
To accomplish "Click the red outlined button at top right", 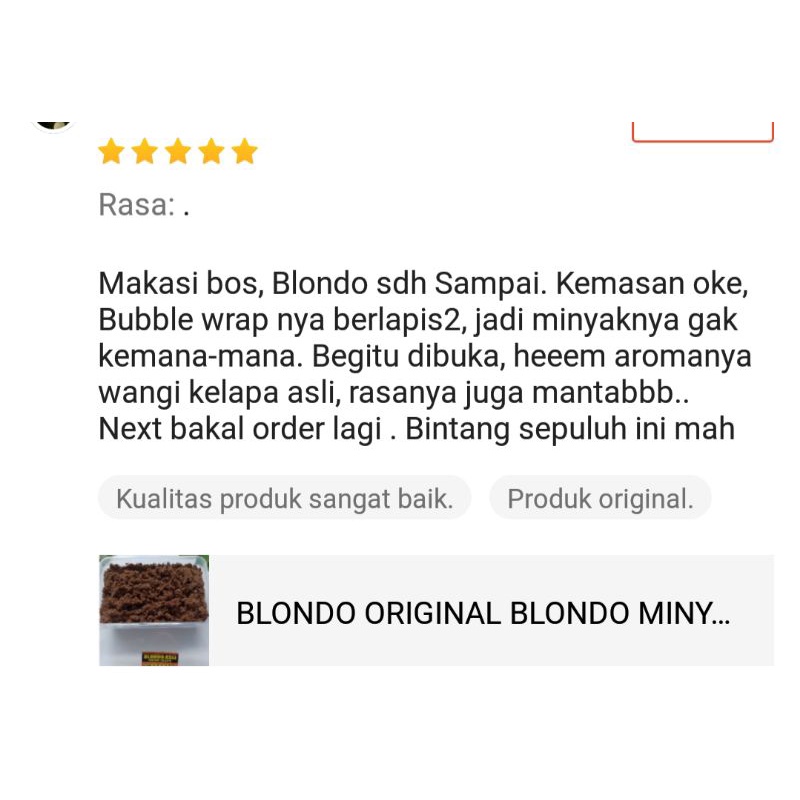I will (x=703, y=132).
